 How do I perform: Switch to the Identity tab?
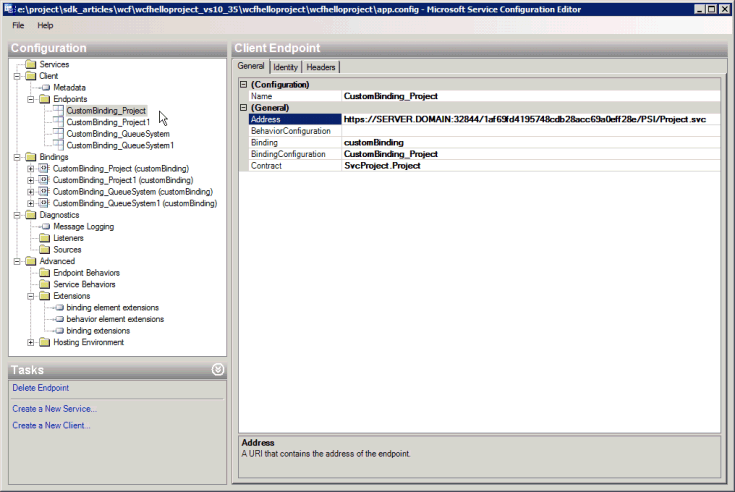pos(285,67)
